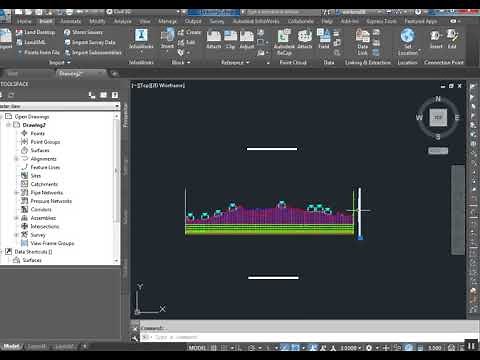Image resolution: width=480 pixels, height=360 pixels.
Task: Click the Attach reference icon
Action: pos(214,36)
